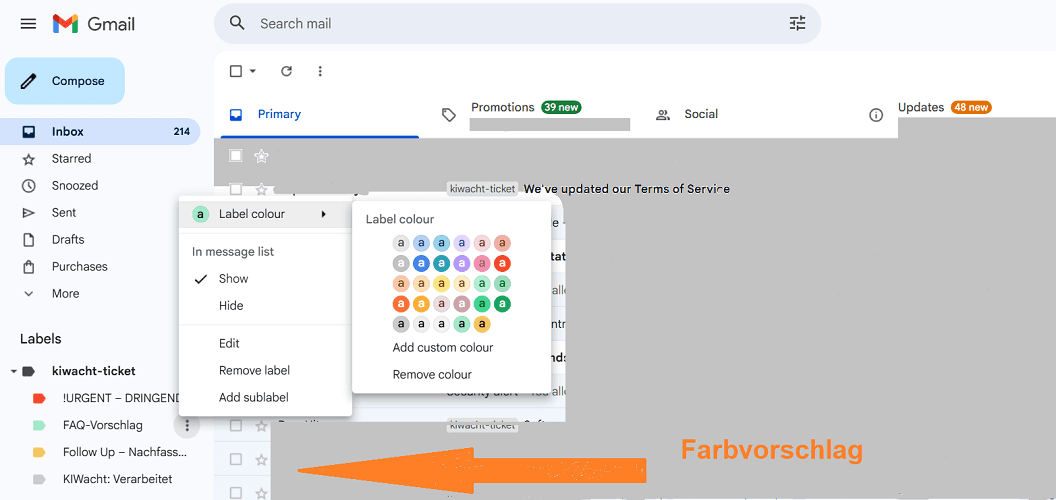Image resolution: width=1056 pixels, height=500 pixels.
Task: Open the main menu hamburger icon
Action: (28, 23)
